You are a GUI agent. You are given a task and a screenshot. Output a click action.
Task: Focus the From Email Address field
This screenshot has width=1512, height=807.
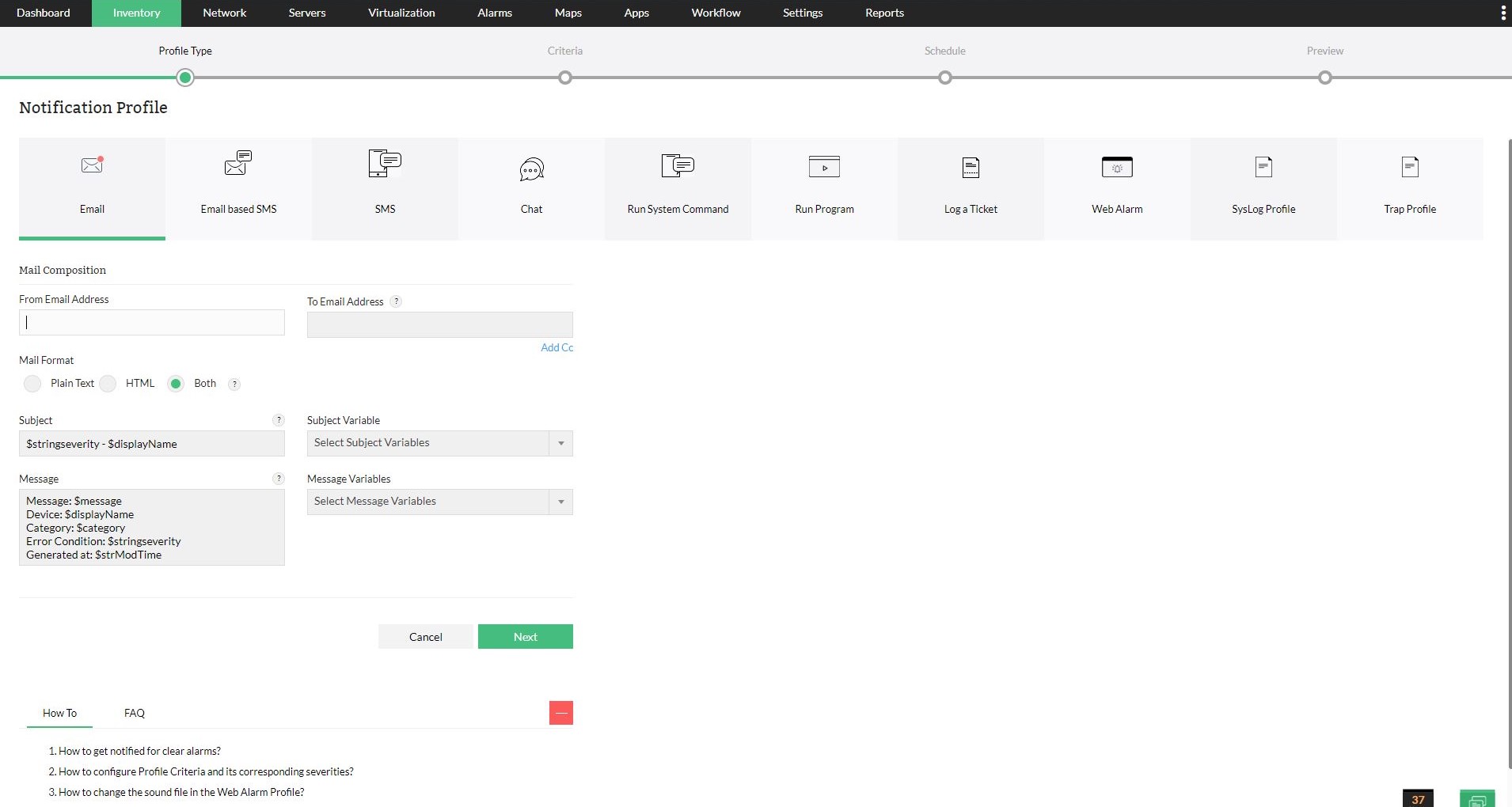(x=152, y=323)
